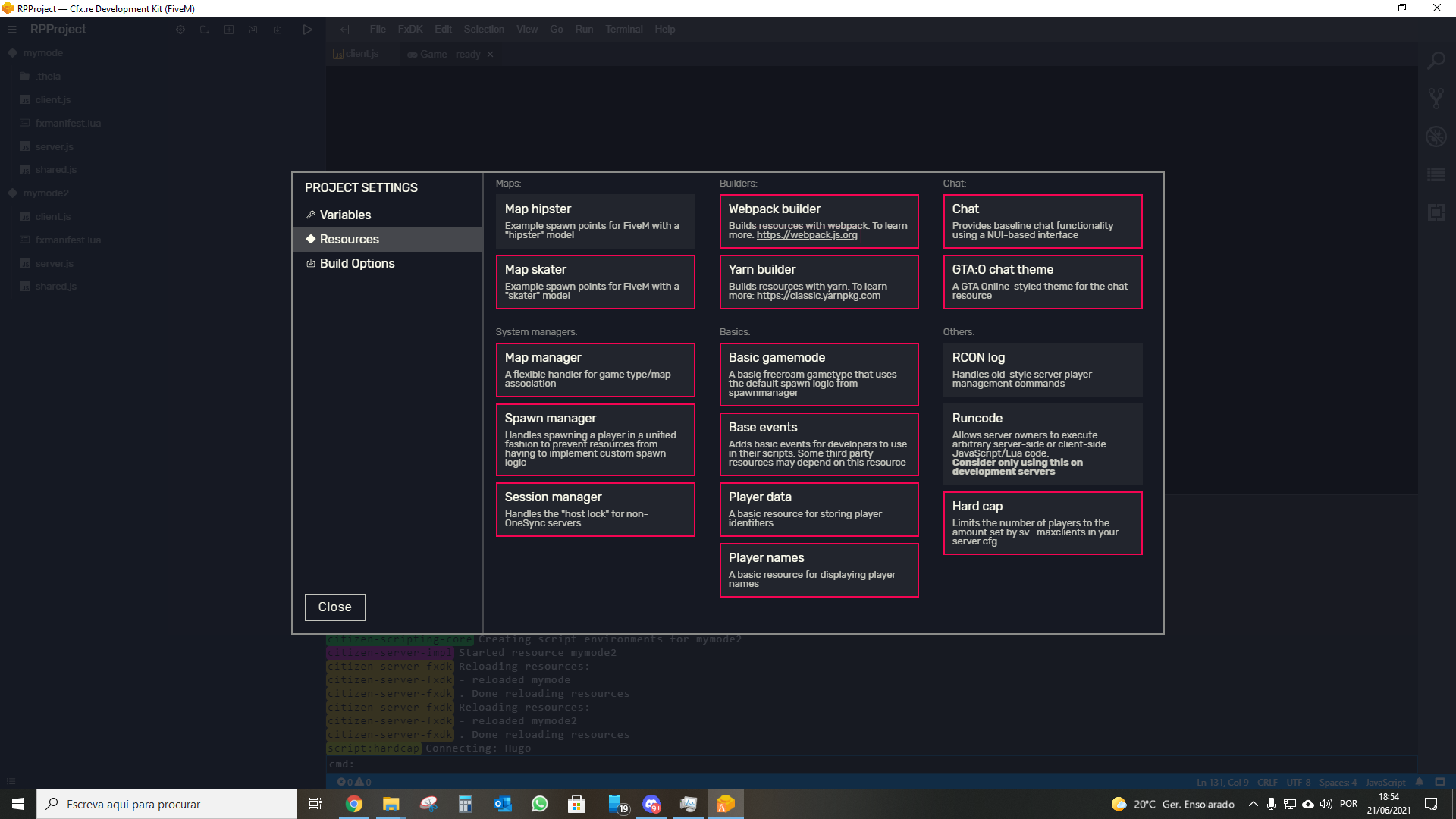The height and width of the screenshot is (819, 1456).
Task: Open the Build Options settings section
Action: [x=388, y=263]
